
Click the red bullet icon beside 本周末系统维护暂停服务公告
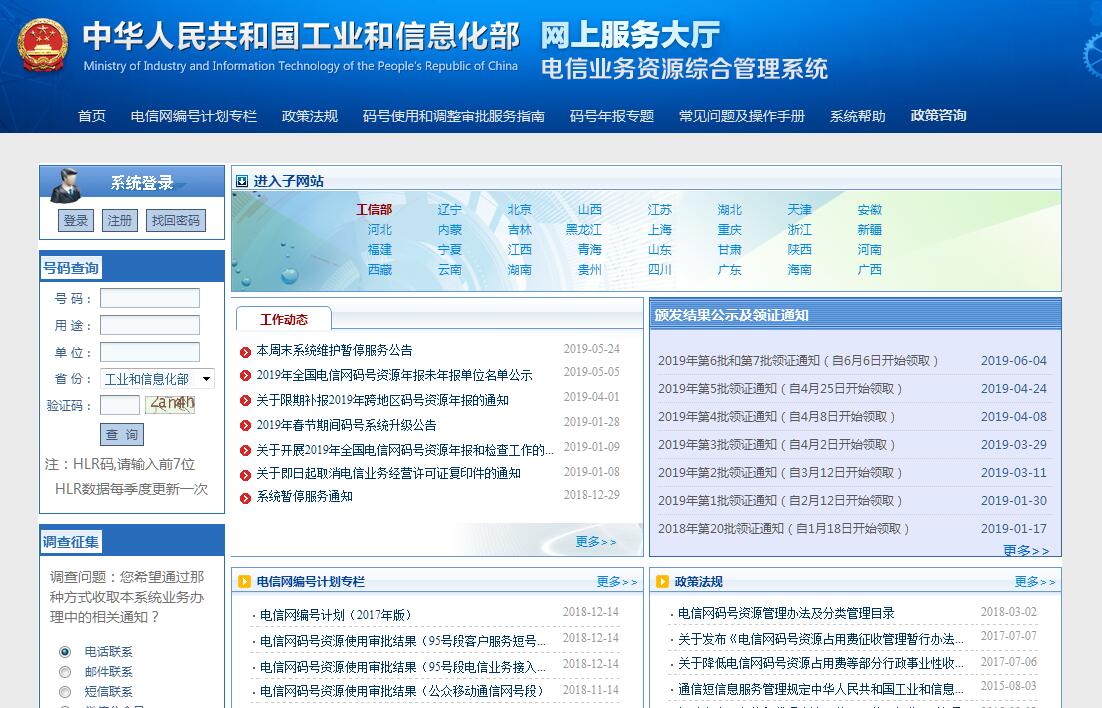click(x=246, y=351)
